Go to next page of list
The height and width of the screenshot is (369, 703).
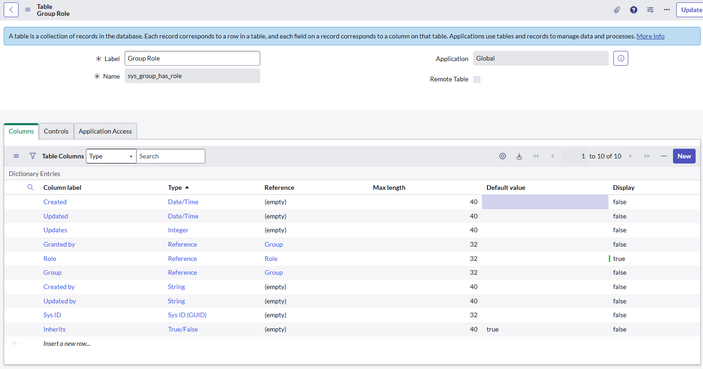pyautogui.click(x=630, y=156)
